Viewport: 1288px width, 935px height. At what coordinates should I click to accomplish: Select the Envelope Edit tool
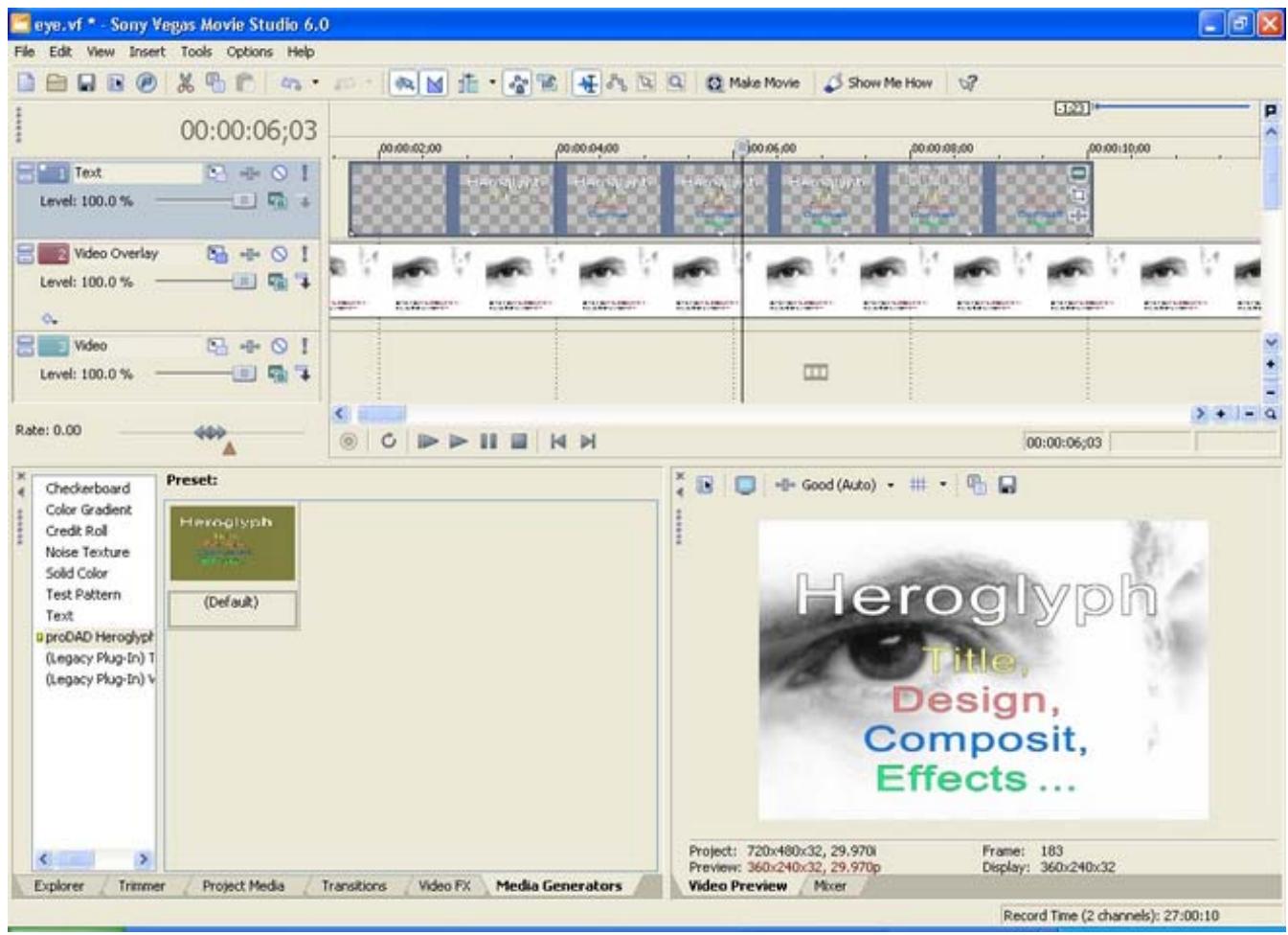[x=617, y=83]
